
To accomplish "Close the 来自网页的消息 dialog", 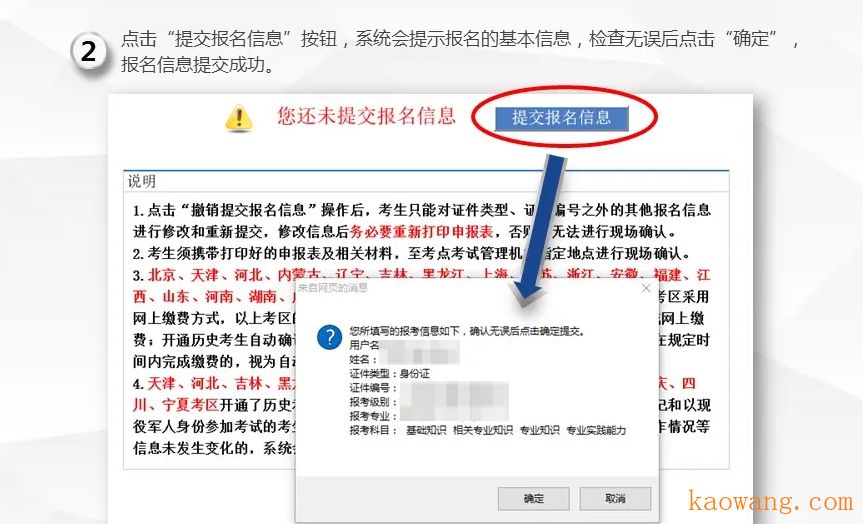I will 646,288.
